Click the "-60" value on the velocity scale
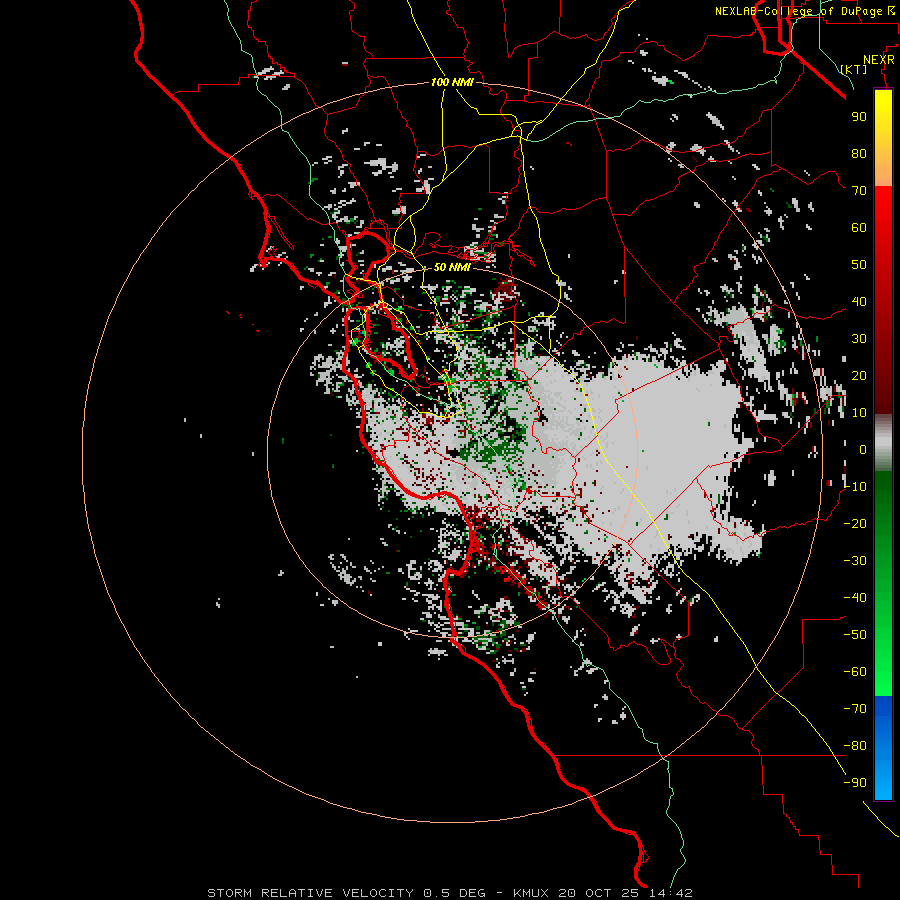This screenshot has height=900, width=900. (x=855, y=672)
